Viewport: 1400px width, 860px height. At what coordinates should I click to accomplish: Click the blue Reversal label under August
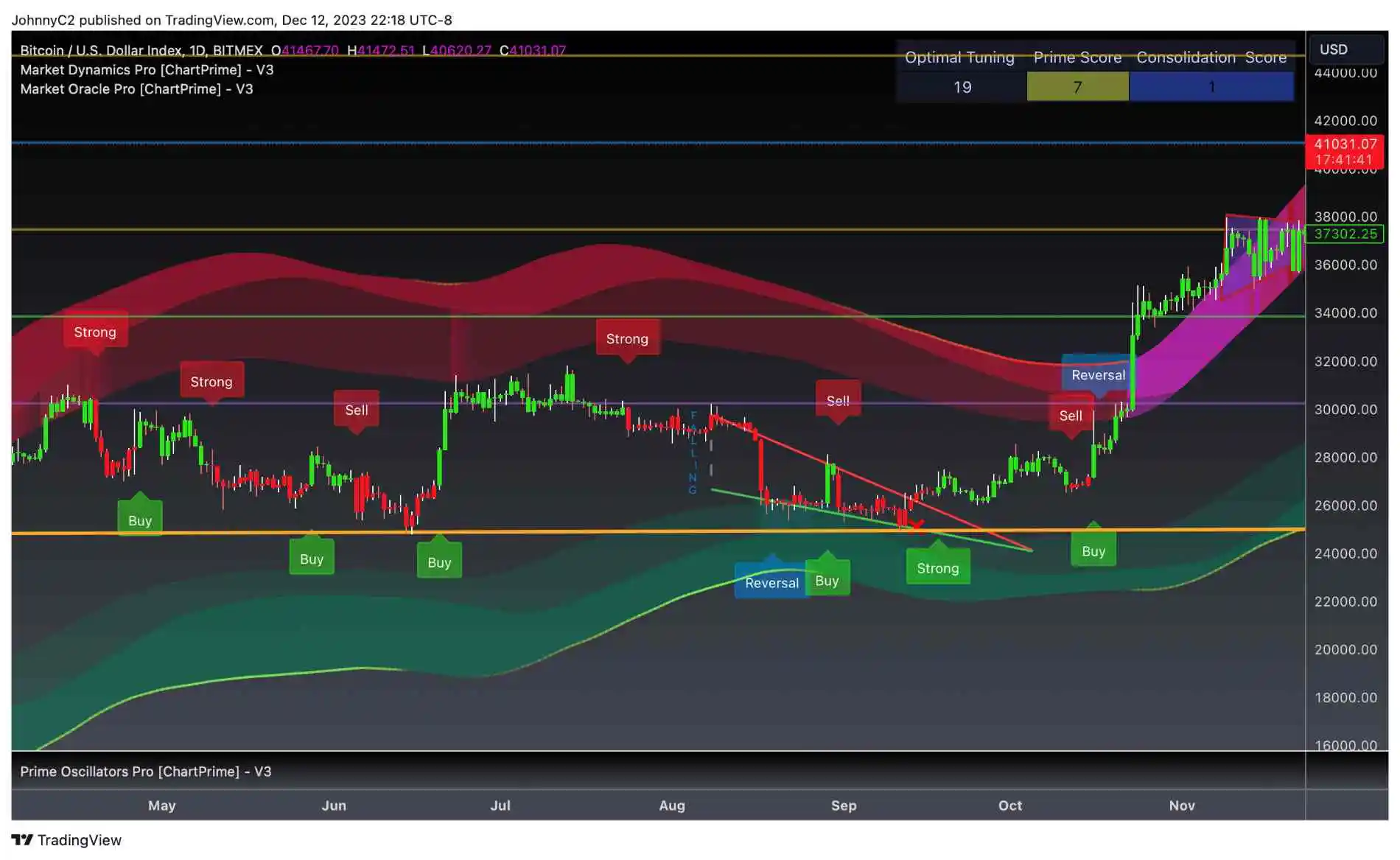[x=771, y=582]
